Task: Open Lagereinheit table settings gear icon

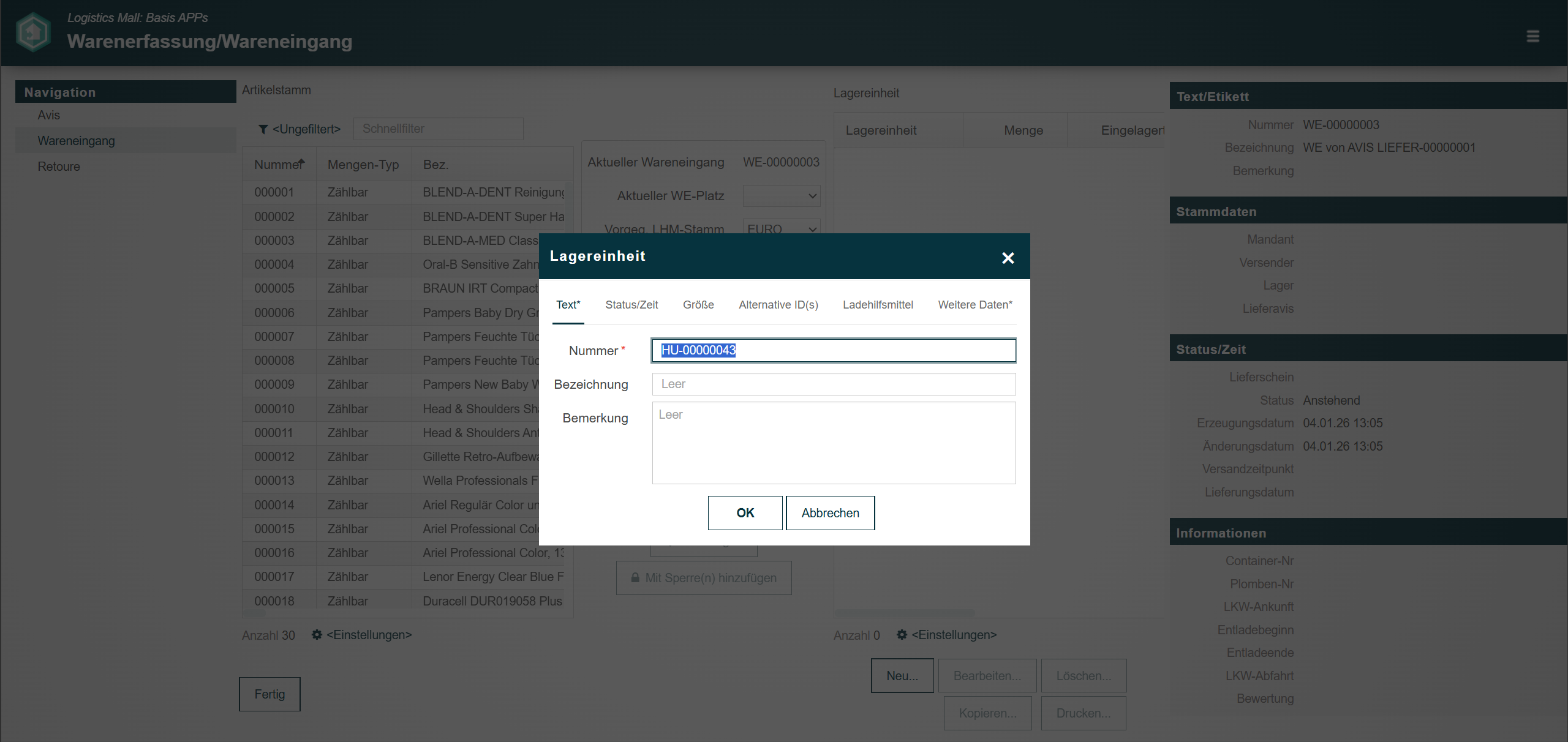Action: [x=902, y=635]
